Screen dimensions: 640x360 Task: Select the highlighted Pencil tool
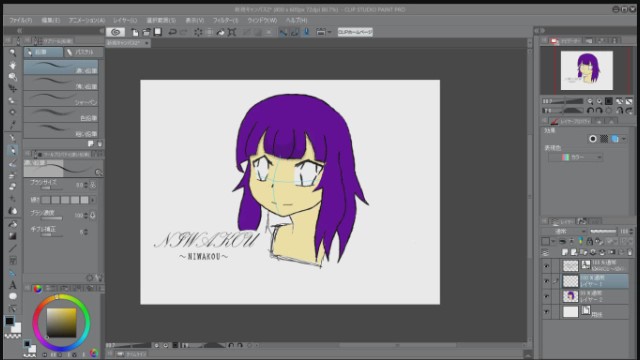(x=13, y=151)
